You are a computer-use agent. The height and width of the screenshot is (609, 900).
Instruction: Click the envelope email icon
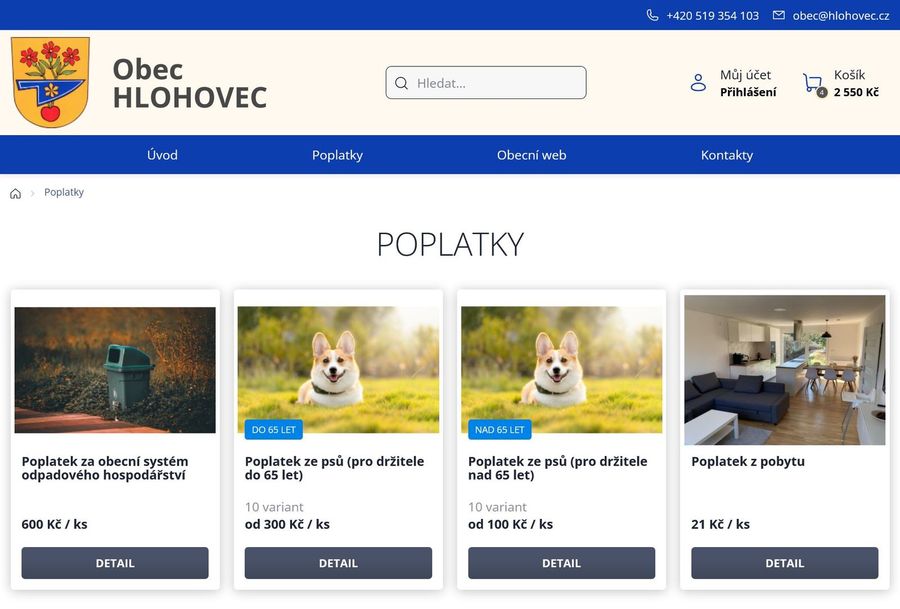[778, 15]
